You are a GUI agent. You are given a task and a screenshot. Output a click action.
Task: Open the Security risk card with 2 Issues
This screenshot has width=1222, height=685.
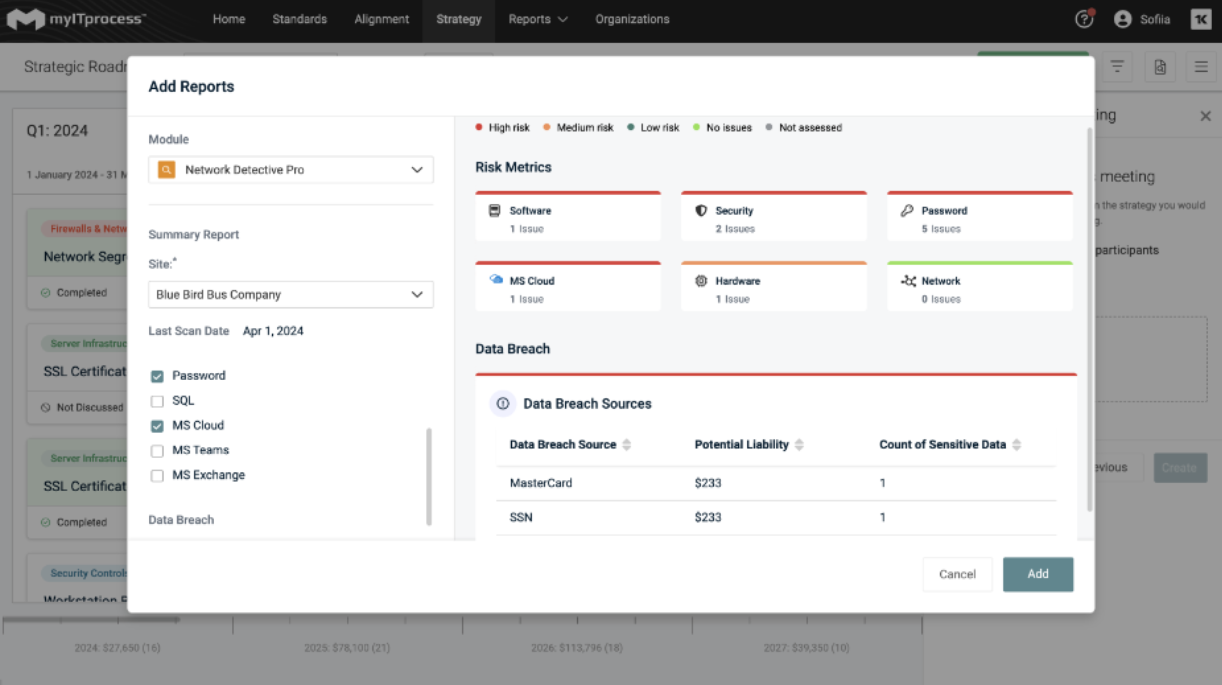pyautogui.click(x=774, y=216)
